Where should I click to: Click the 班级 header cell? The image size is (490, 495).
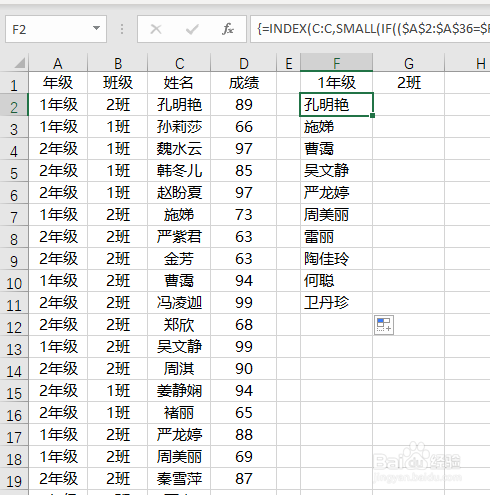[x=118, y=83]
